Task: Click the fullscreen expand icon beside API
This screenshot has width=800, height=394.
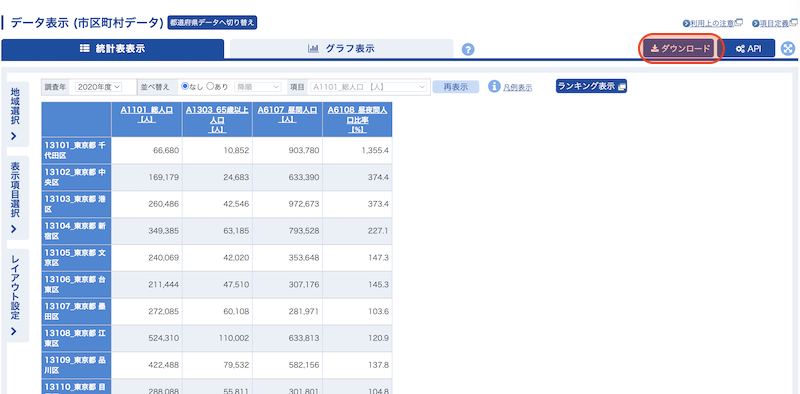Action: coord(788,48)
